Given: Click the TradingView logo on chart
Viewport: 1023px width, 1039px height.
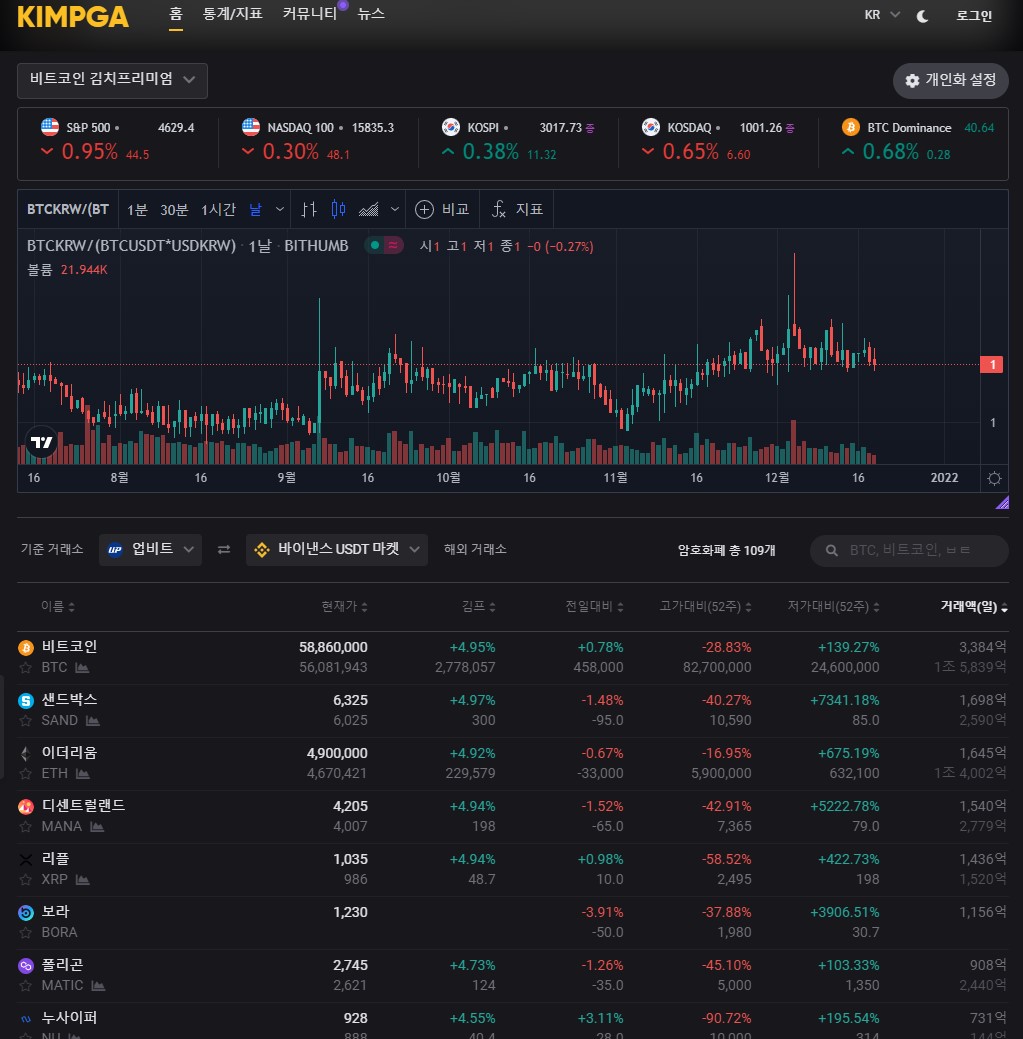Looking at the screenshot, I should 41,442.
